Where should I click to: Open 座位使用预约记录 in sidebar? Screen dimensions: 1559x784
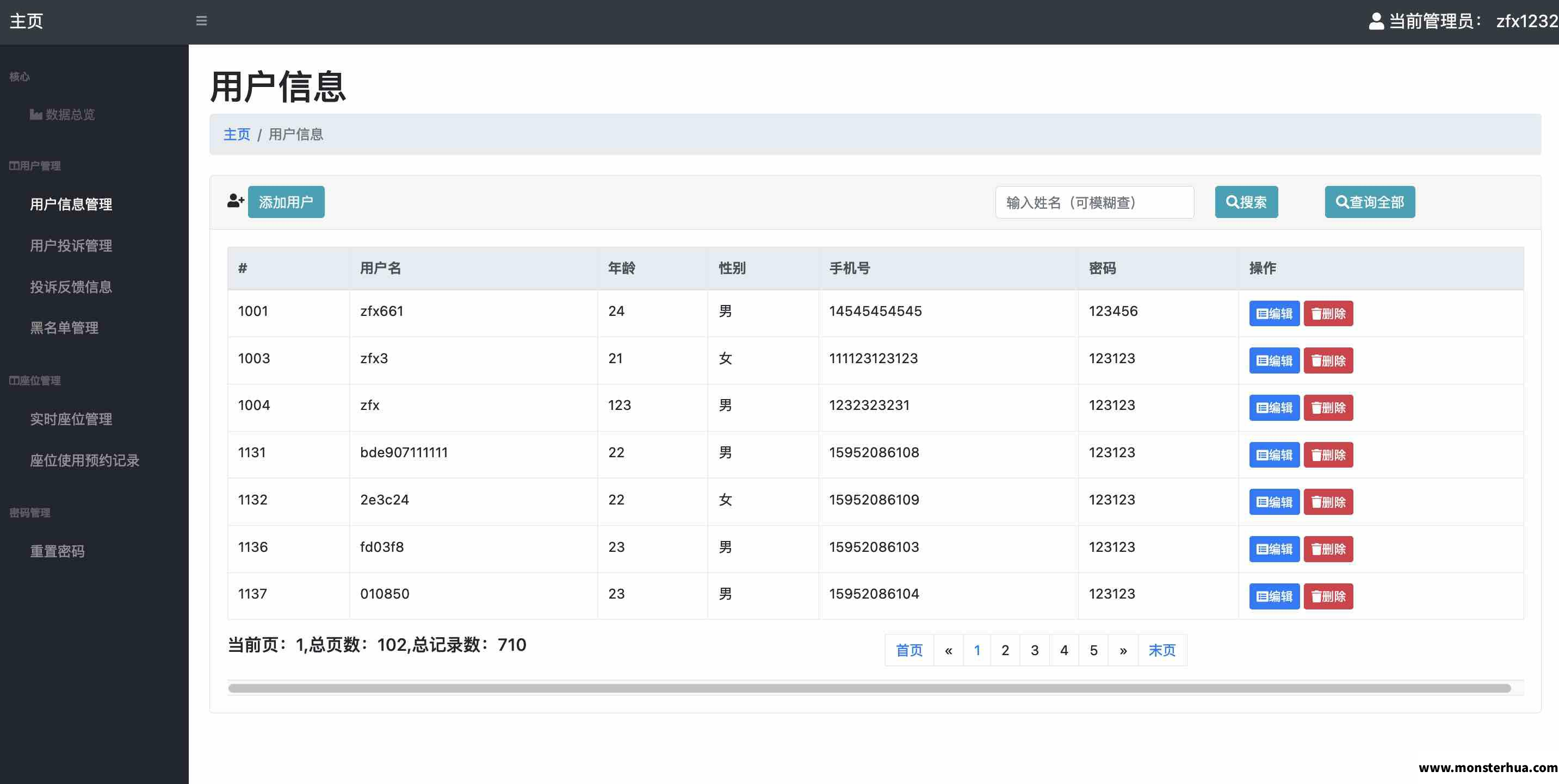[x=85, y=461]
